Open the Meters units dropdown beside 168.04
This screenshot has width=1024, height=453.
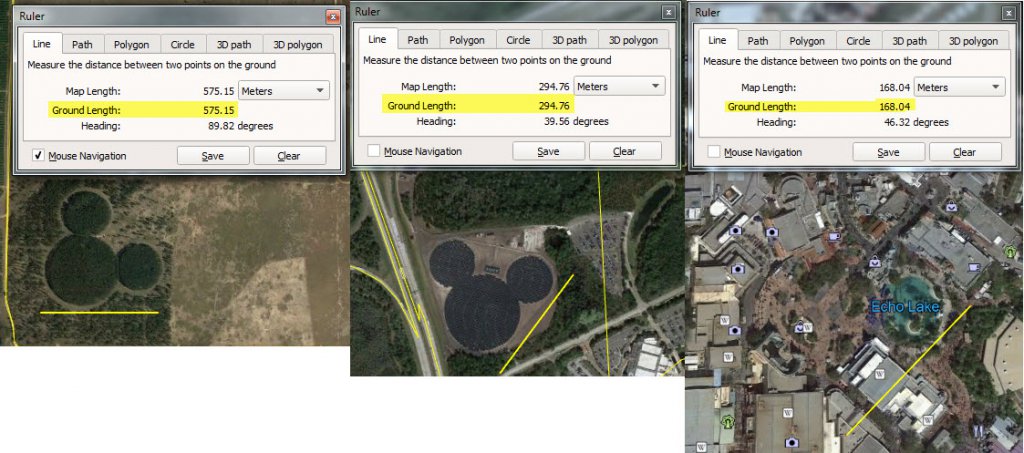coord(960,88)
